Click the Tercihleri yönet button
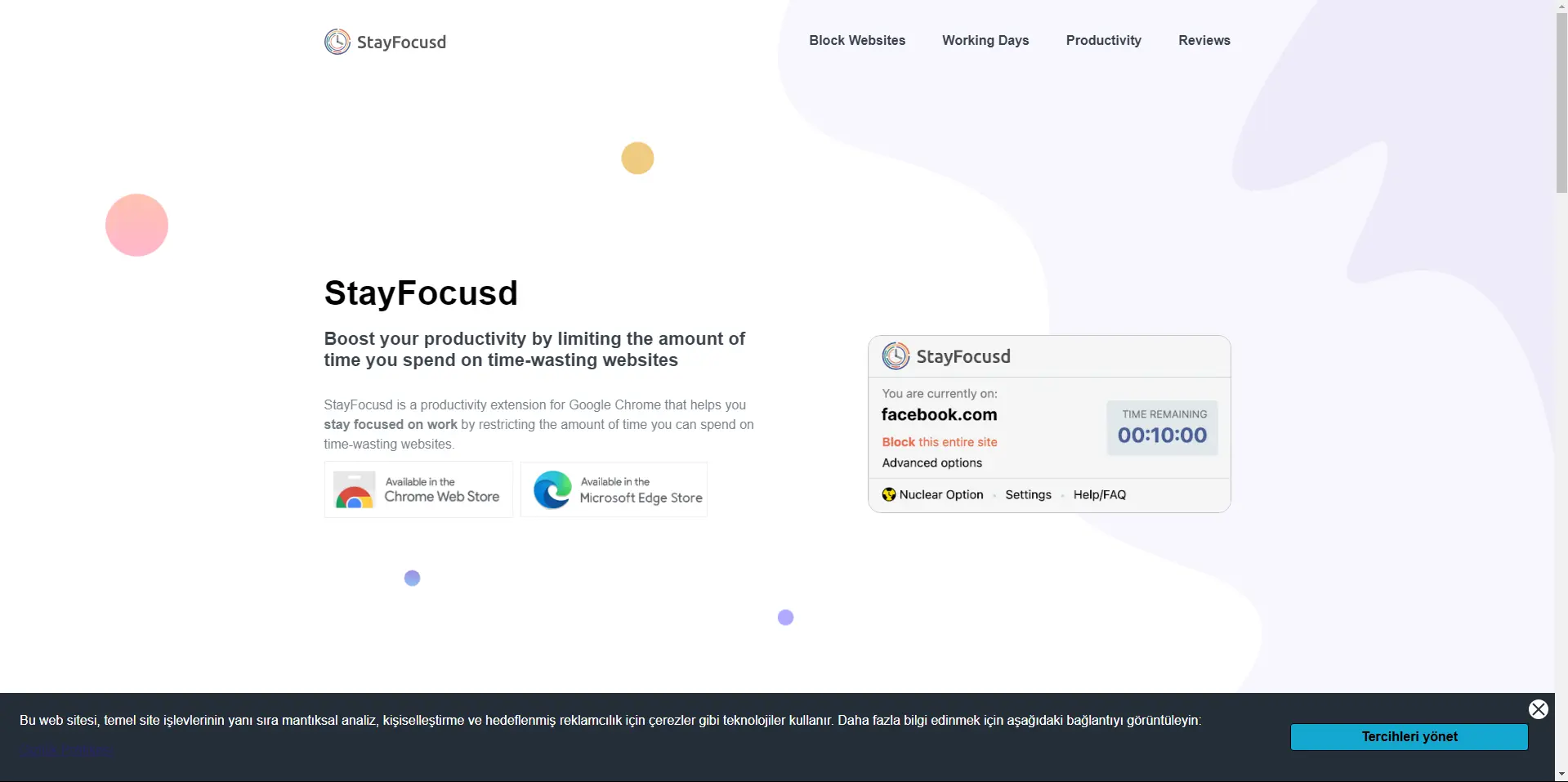The width and height of the screenshot is (1568, 782). [1409, 736]
